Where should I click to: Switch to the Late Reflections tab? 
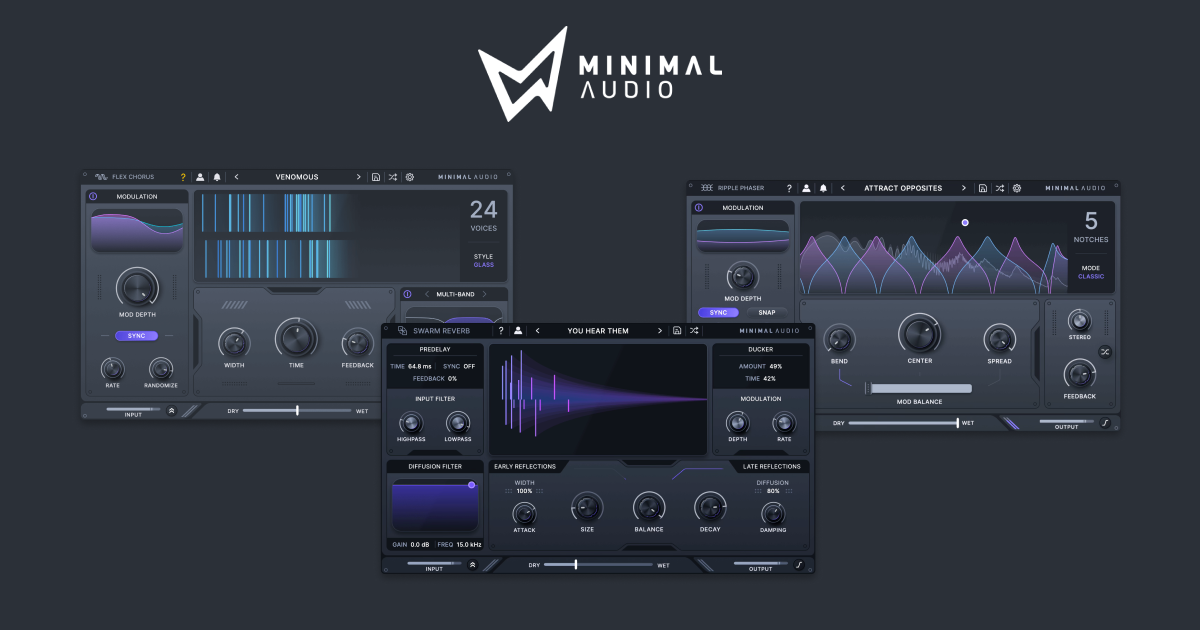[x=773, y=466]
